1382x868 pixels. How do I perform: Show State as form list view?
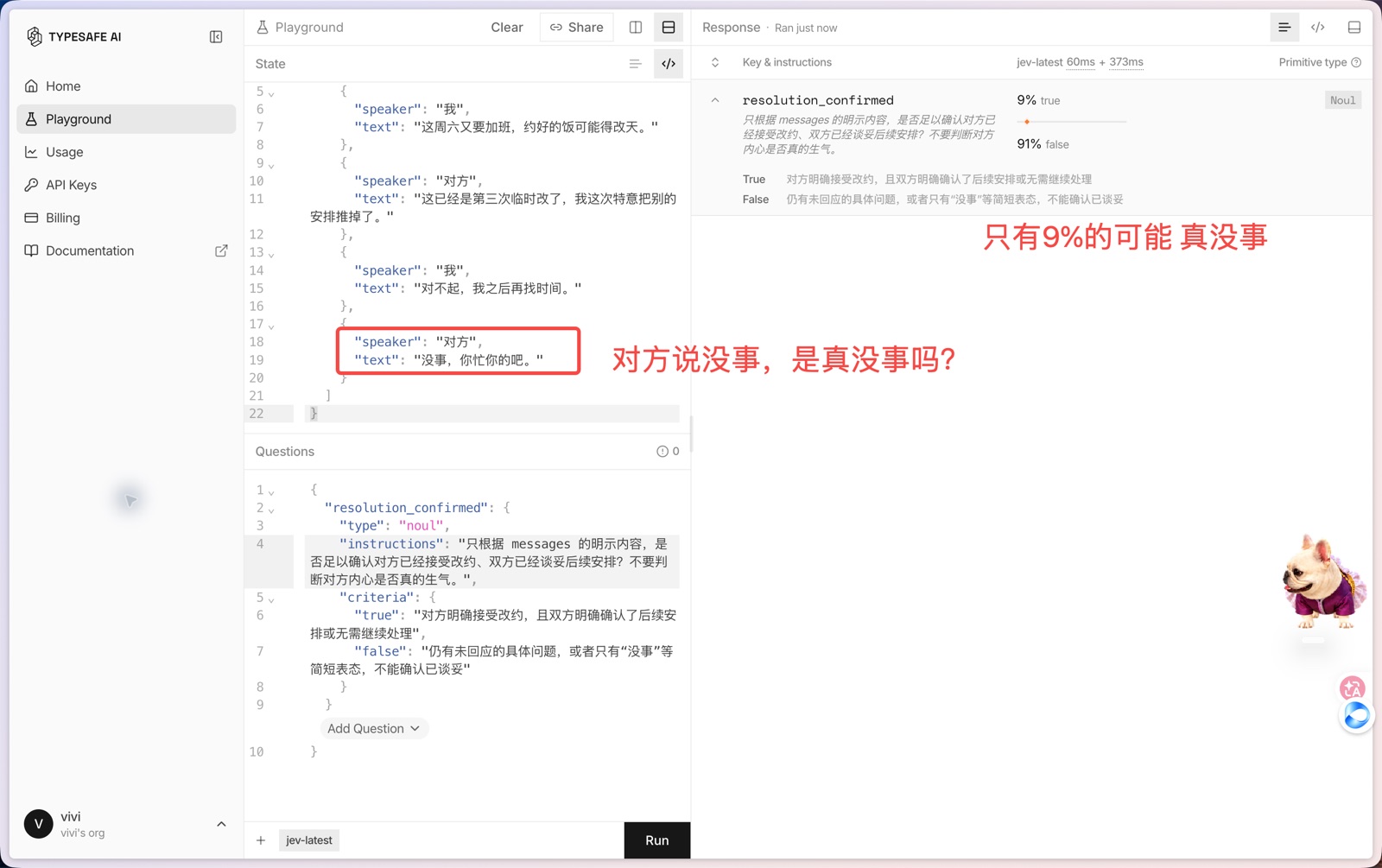pyautogui.click(x=635, y=64)
